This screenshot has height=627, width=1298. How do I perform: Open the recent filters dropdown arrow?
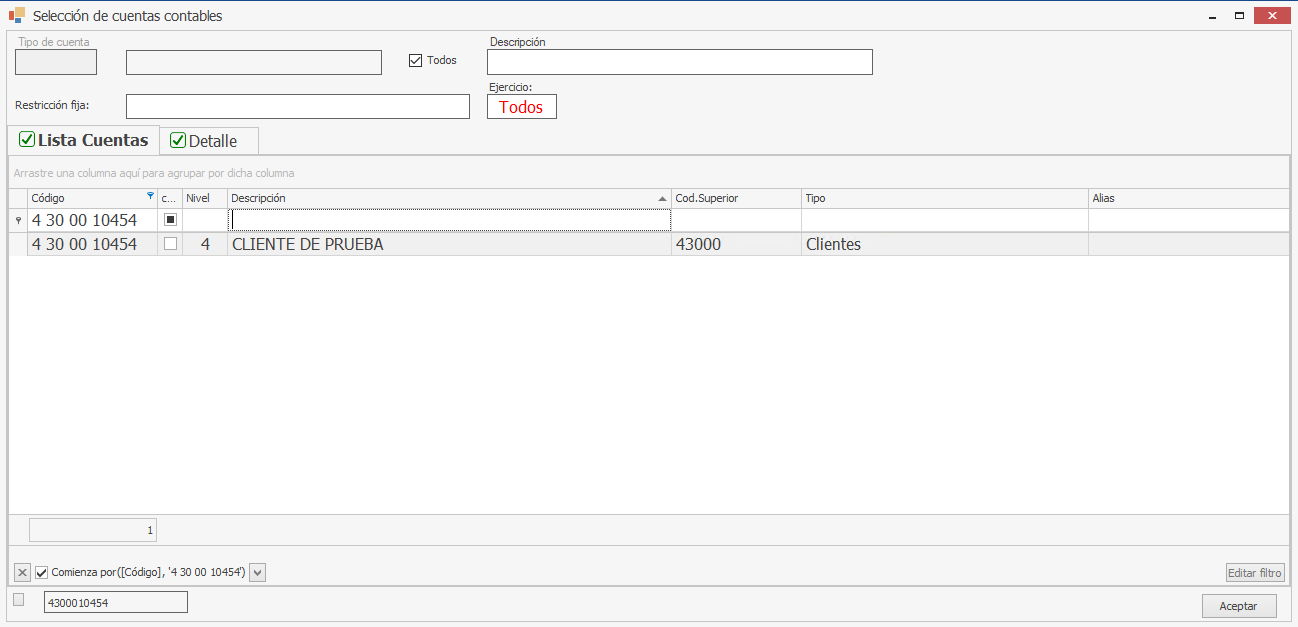[258, 572]
